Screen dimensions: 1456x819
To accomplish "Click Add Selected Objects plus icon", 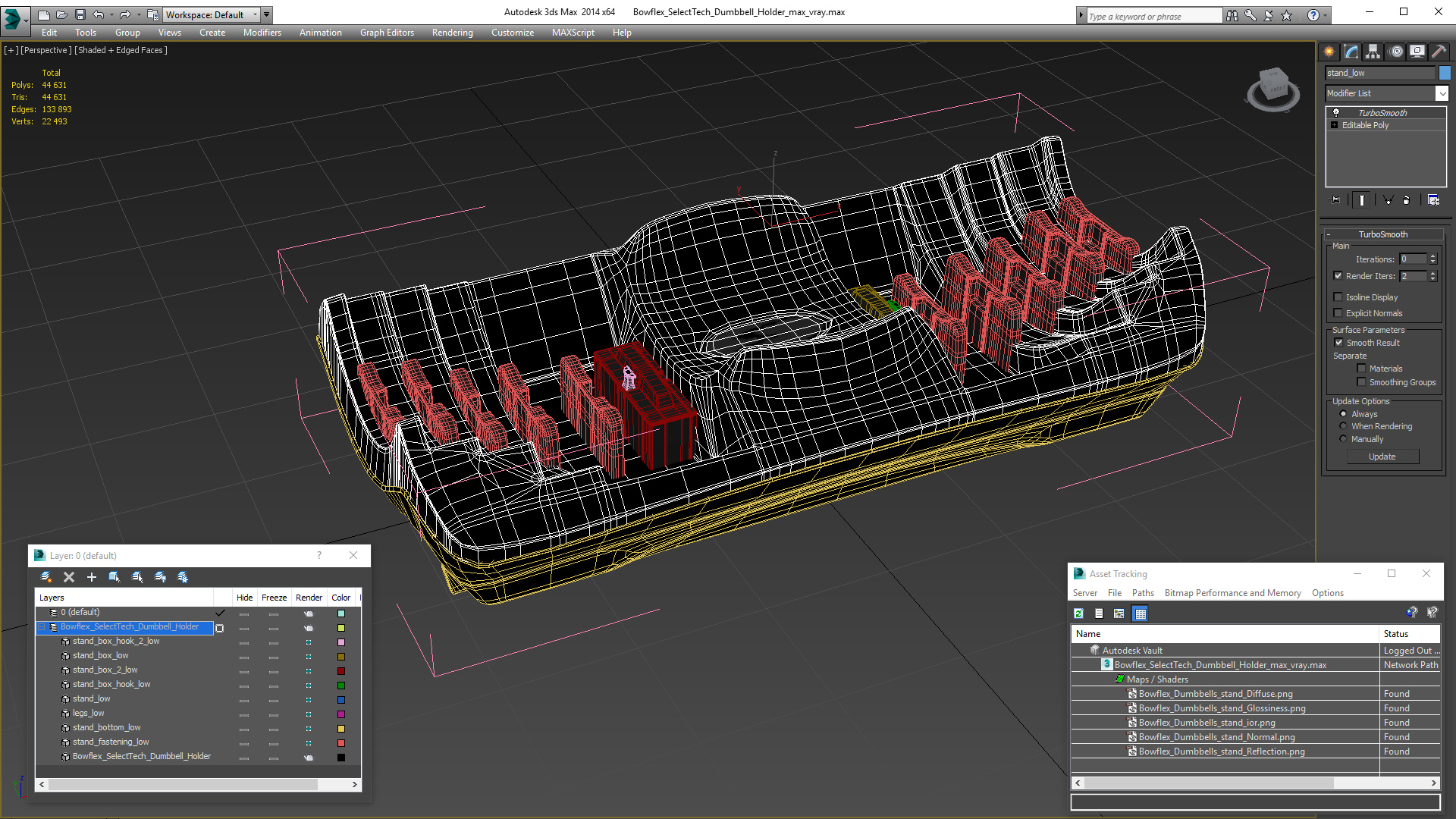I will click(x=92, y=577).
